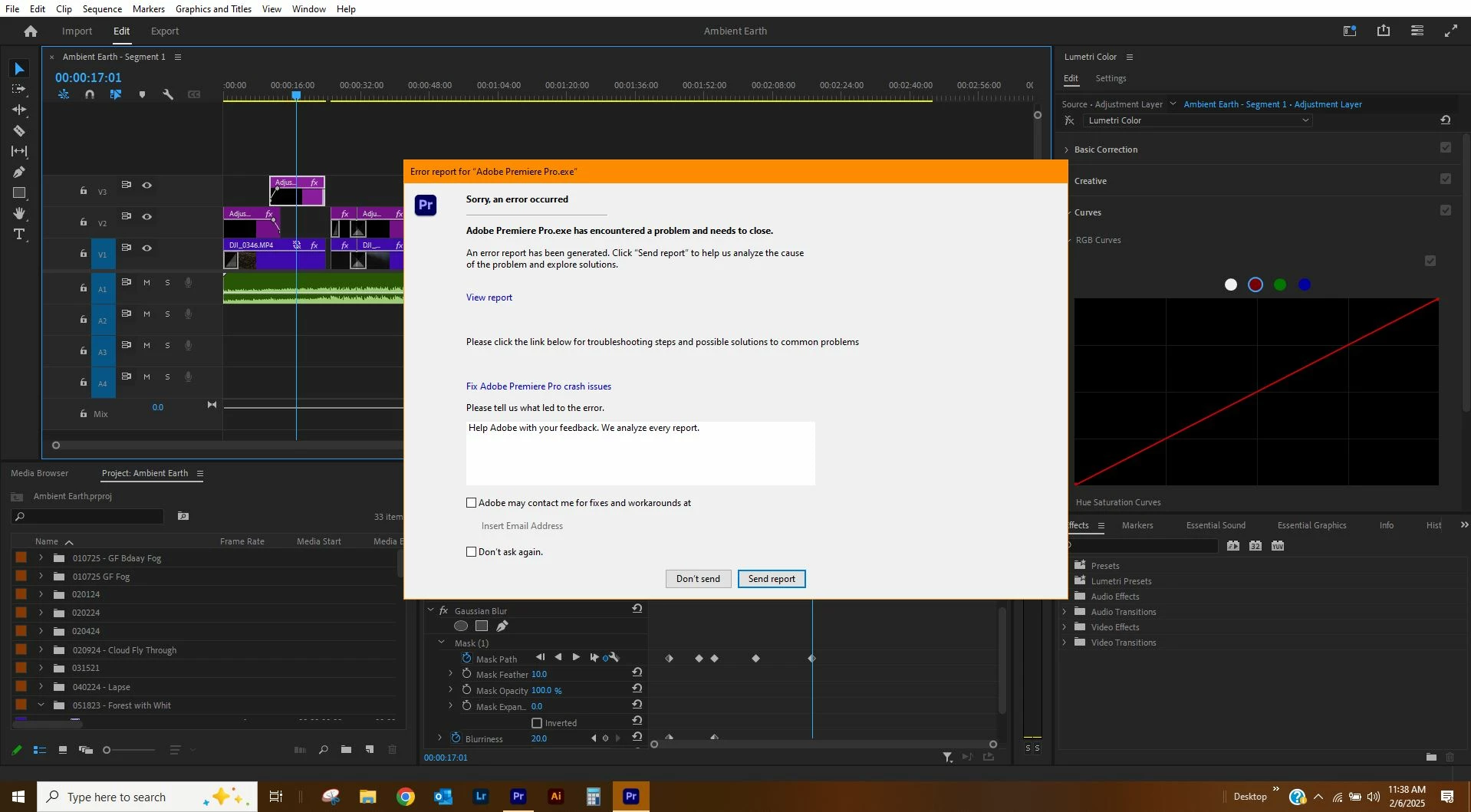Disable Creative section checkbox

click(x=1446, y=179)
